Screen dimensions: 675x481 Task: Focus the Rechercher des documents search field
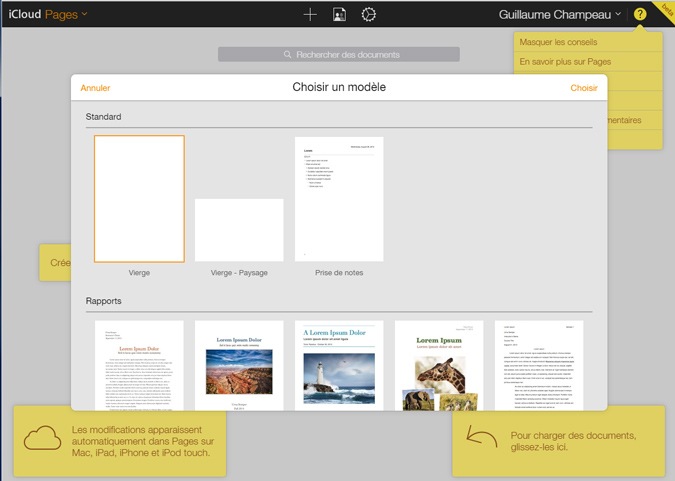(x=339, y=55)
